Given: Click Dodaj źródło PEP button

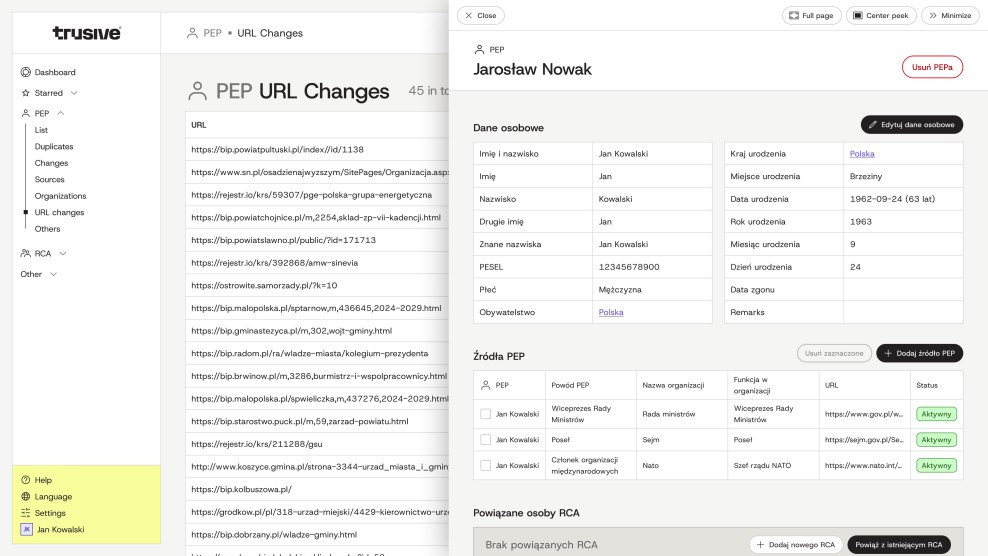Looking at the screenshot, I should 919,353.
